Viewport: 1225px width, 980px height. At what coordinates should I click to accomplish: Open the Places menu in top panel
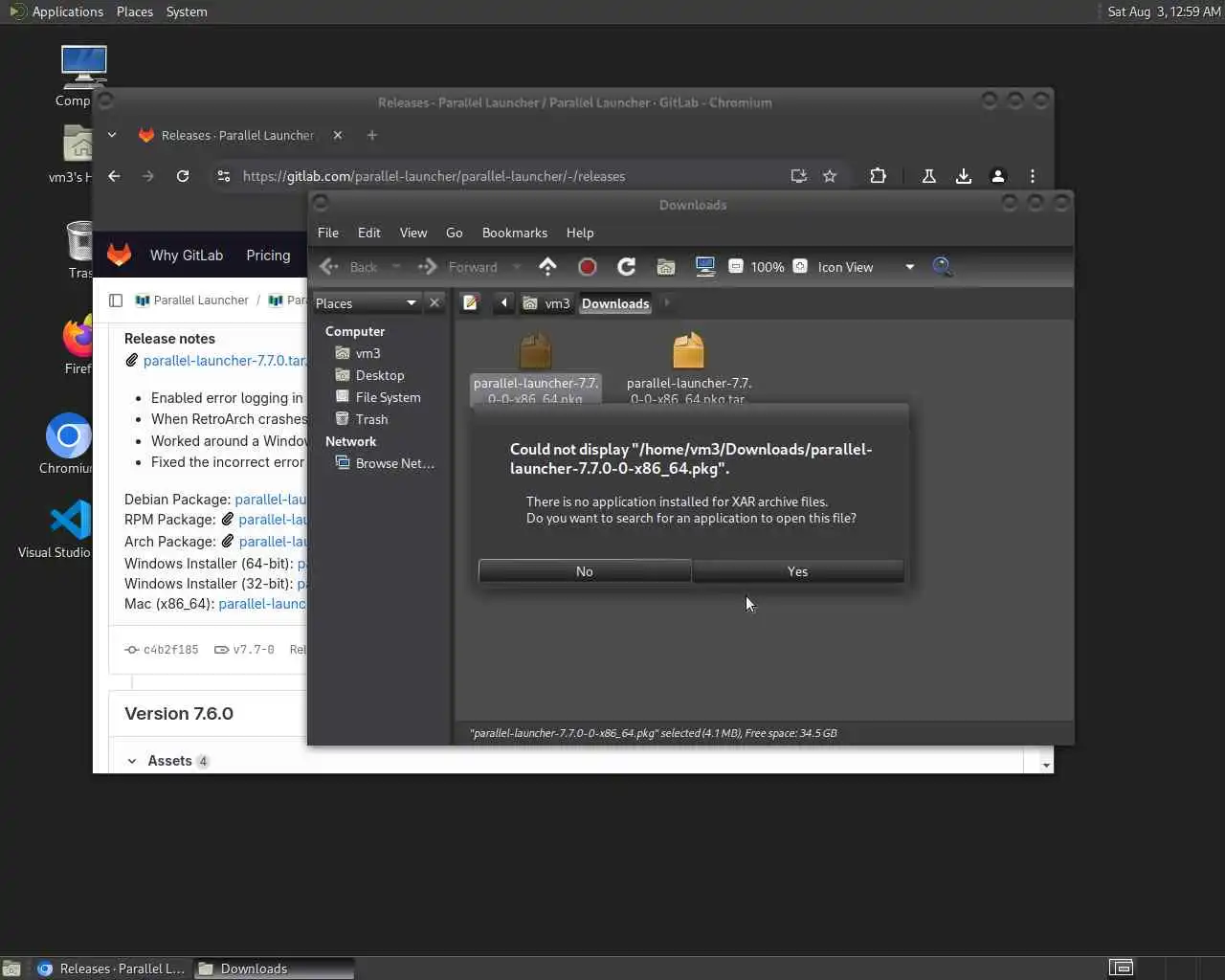click(x=135, y=11)
